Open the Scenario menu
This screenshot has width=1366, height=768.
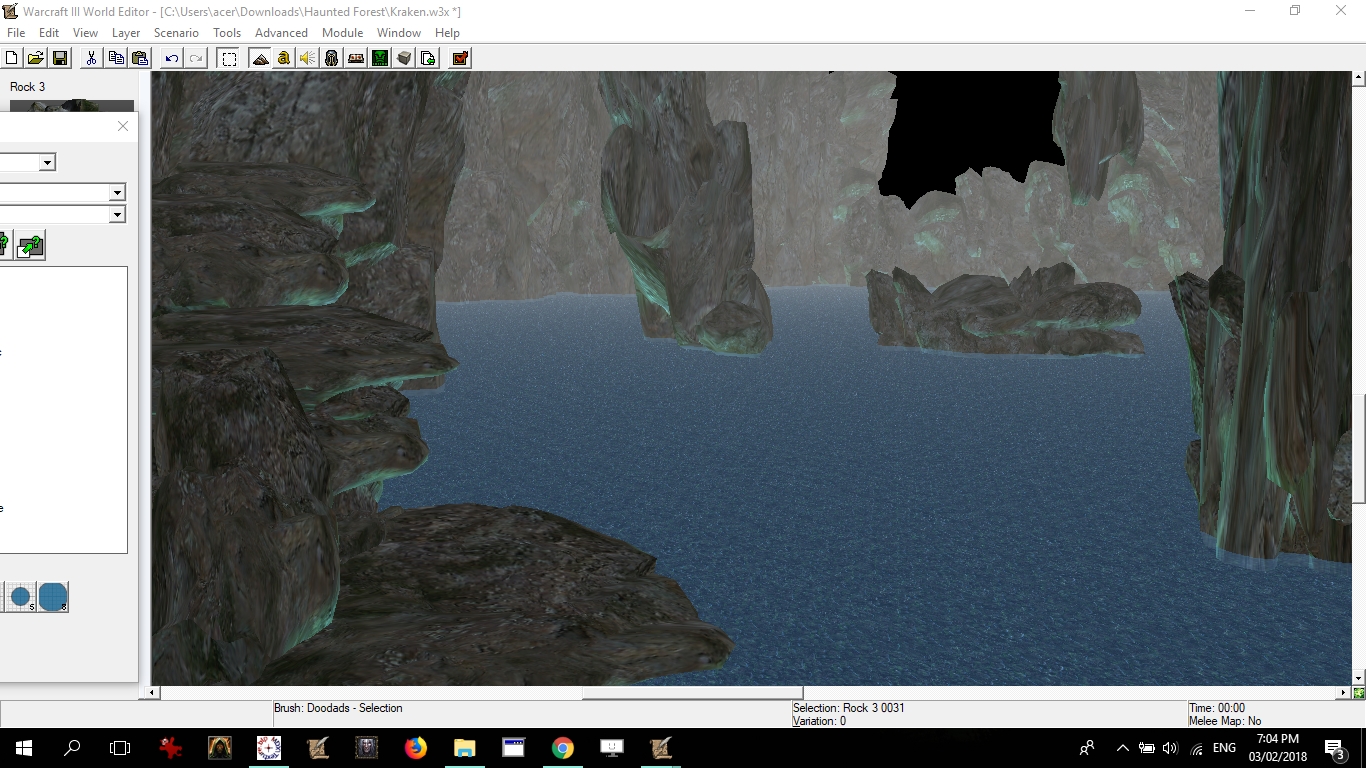[x=177, y=33]
